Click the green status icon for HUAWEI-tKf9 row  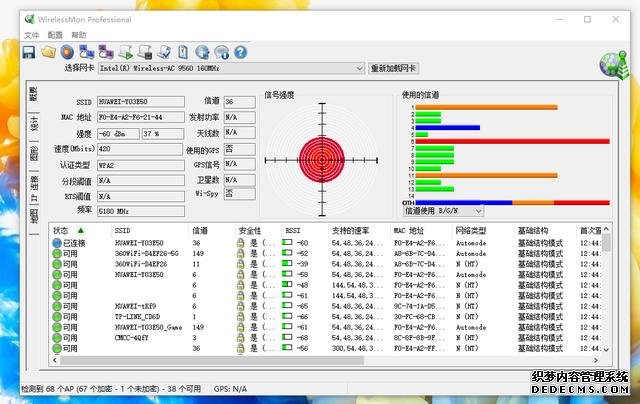(57, 306)
